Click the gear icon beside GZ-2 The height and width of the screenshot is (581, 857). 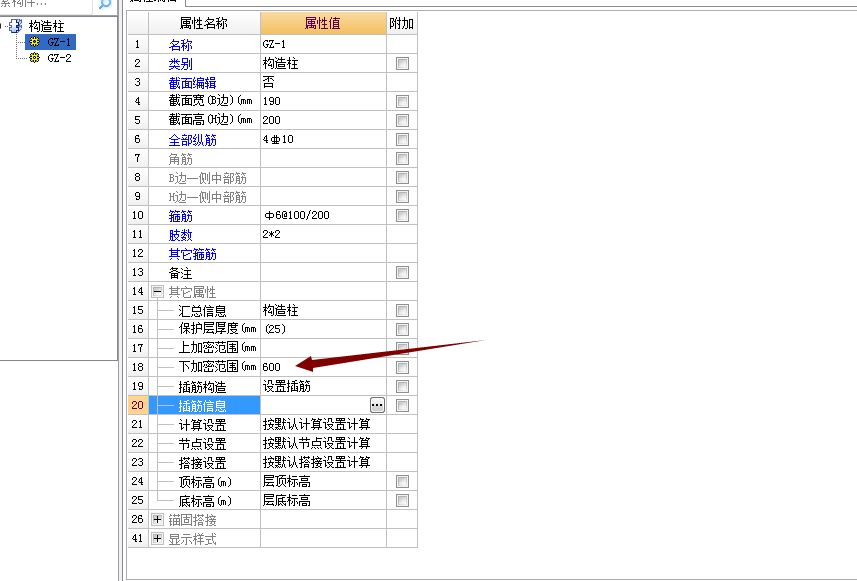pyautogui.click(x=34, y=58)
